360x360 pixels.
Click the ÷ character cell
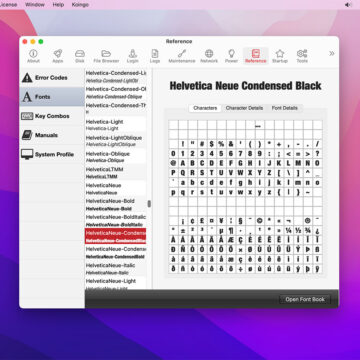pyautogui.click(x=241, y=269)
